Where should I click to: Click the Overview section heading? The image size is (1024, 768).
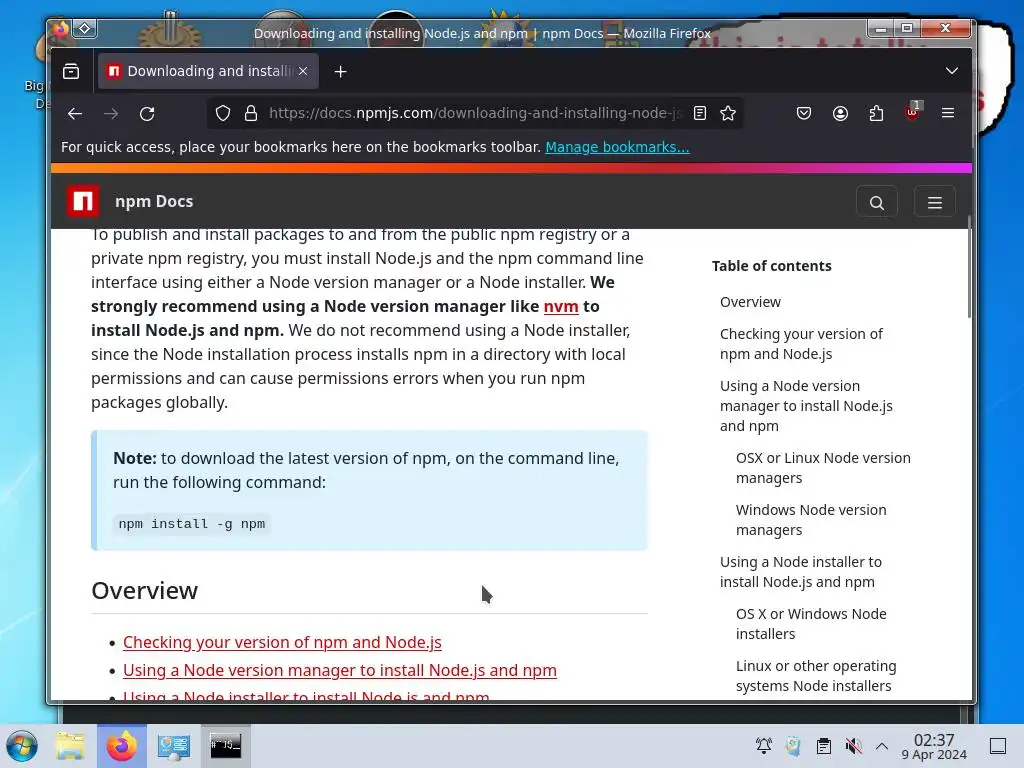click(x=144, y=590)
